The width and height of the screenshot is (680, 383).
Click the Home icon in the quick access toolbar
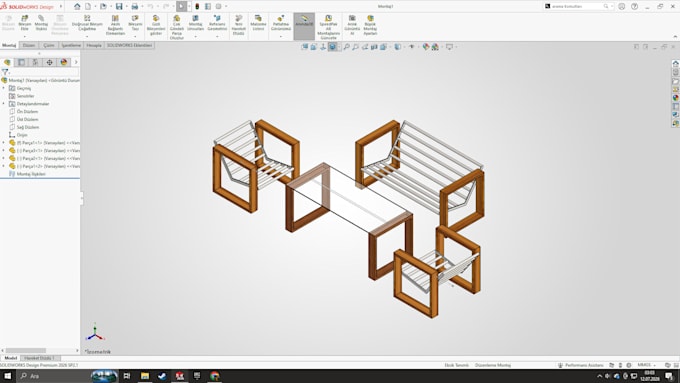tap(77, 7)
